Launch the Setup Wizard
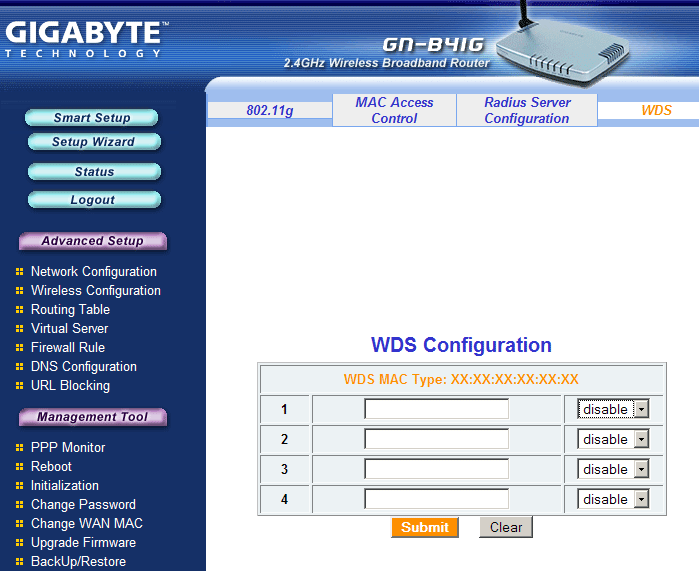The width and height of the screenshot is (699, 571). (94, 142)
